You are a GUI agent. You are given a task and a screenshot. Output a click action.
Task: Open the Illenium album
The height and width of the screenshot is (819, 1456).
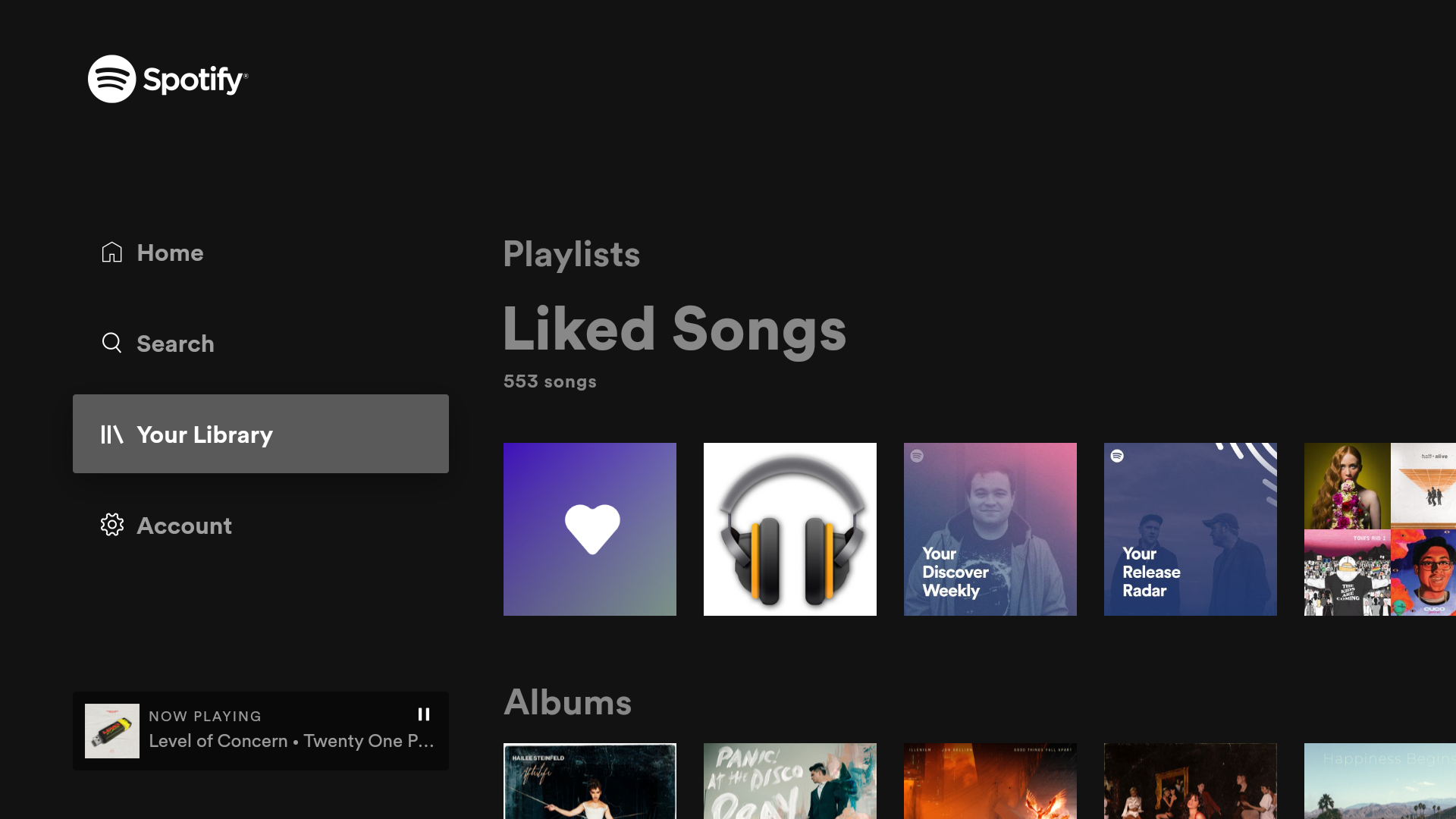[x=990, y=780]
